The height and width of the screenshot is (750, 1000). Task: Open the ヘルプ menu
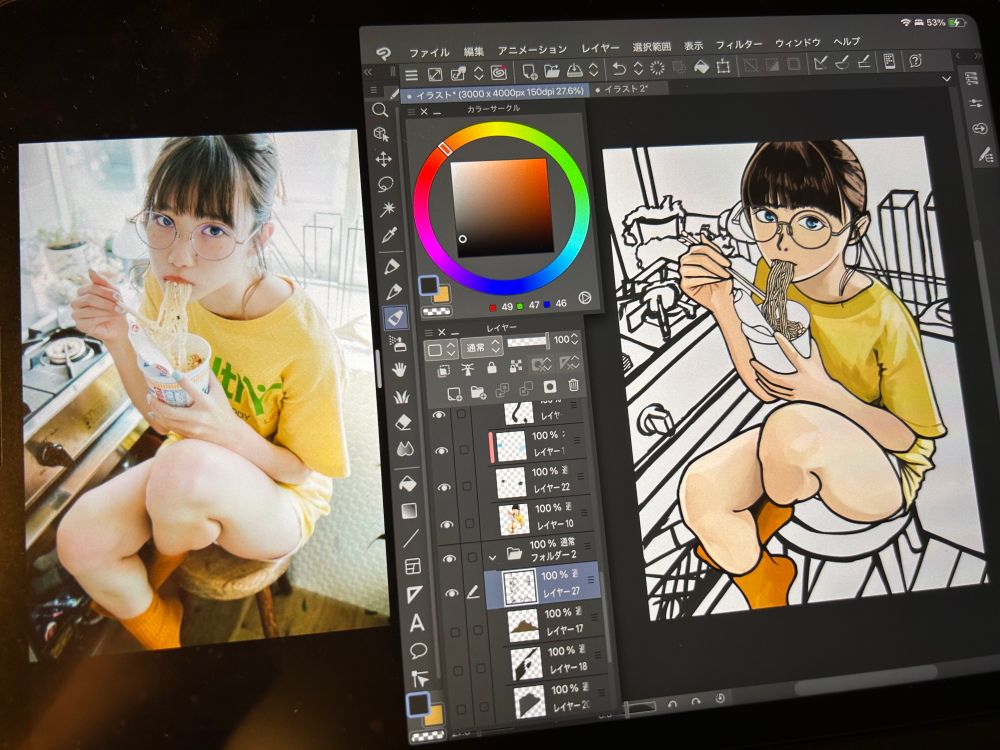coord(847,42)
